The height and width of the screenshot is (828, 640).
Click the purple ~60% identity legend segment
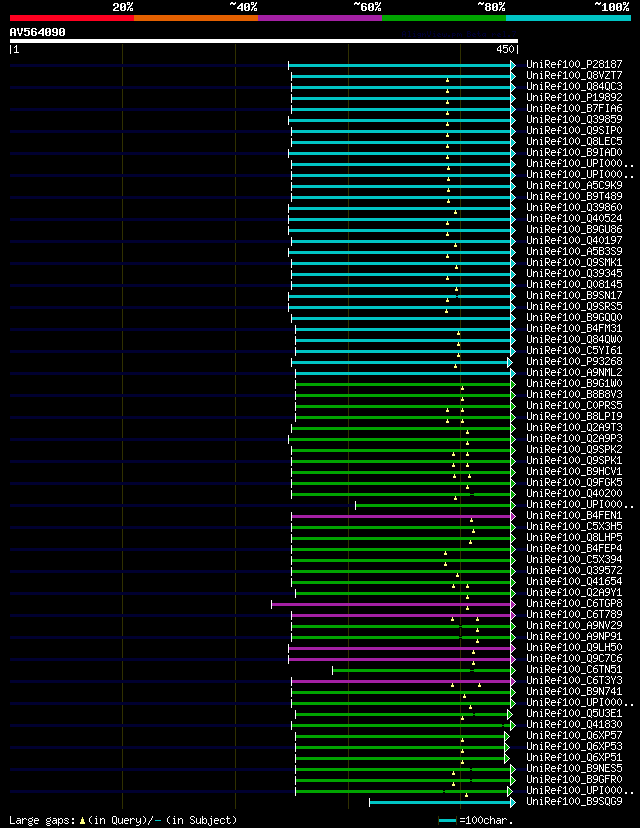point(320,18)
